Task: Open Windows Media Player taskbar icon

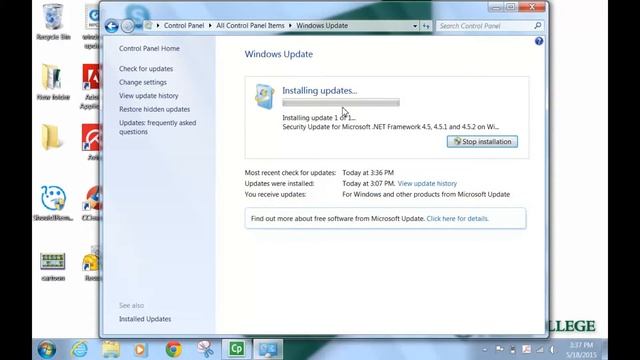Action: pyautogui.click(x=140, y=349)
